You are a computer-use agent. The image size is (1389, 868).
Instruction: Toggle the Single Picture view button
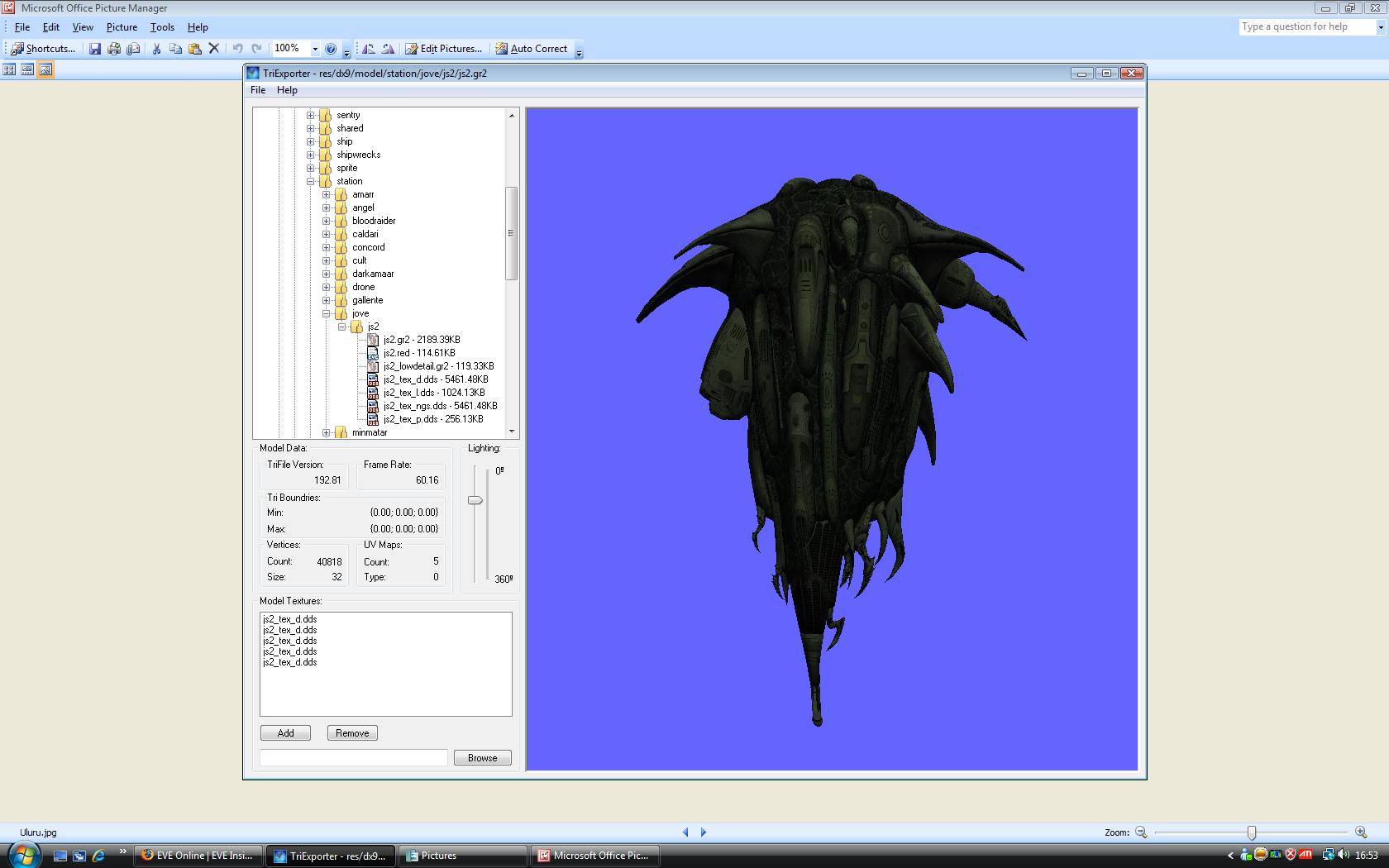click(x=45, y=69)
